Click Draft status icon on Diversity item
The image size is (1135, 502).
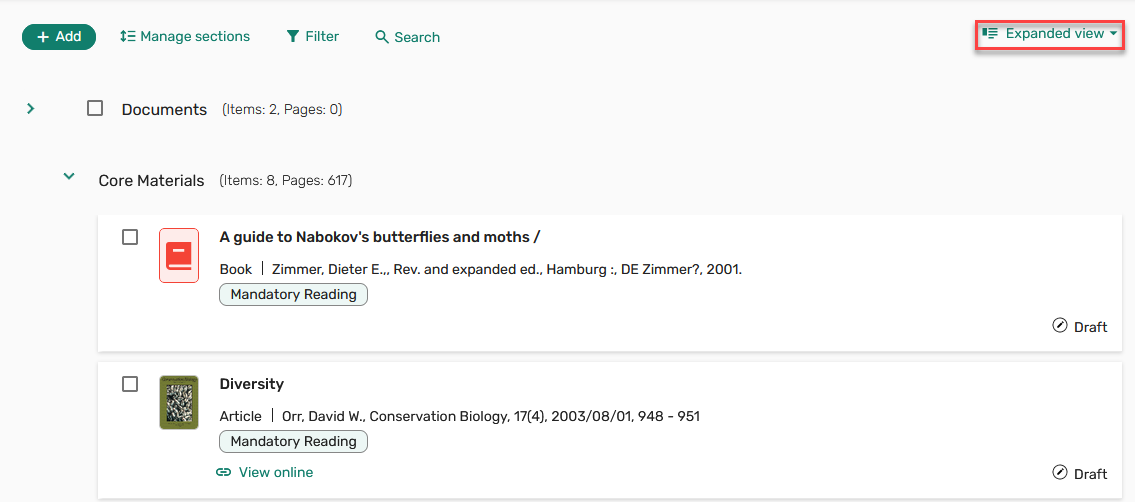click(x=1060, y=472)
